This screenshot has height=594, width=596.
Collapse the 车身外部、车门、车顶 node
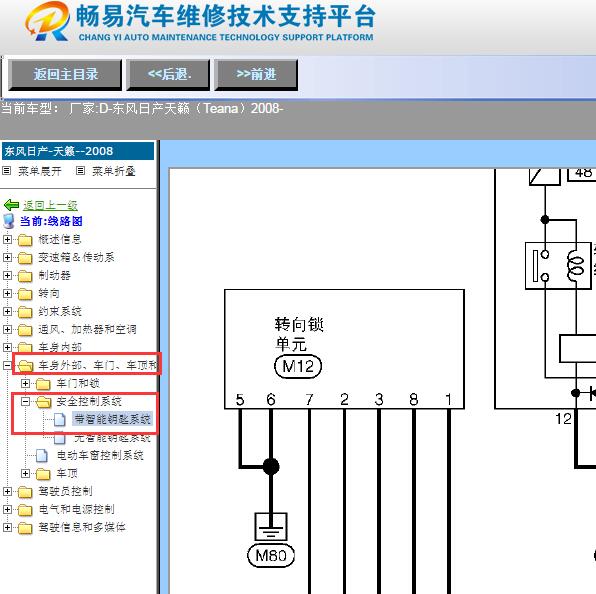point(7,366)
